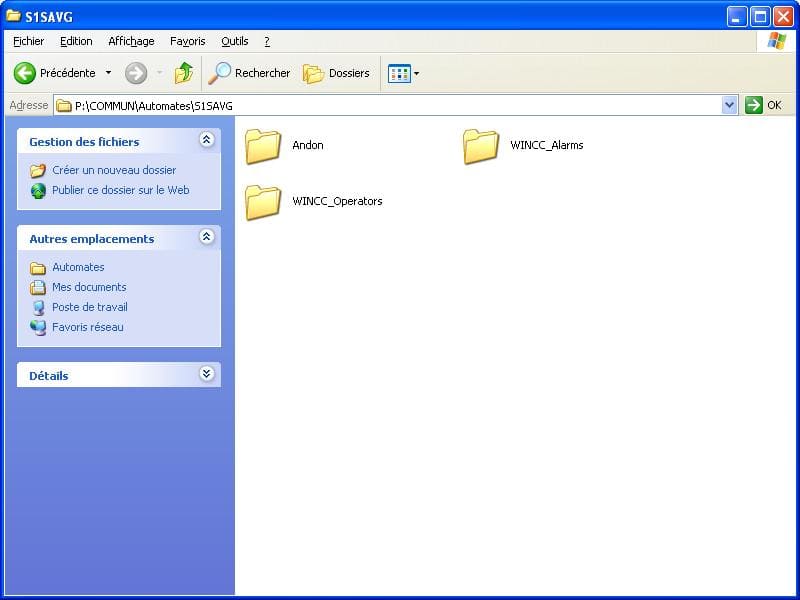Open the Précédente history dropdown arrow
This screenshot has height=600, width=800.
point(108,73)
